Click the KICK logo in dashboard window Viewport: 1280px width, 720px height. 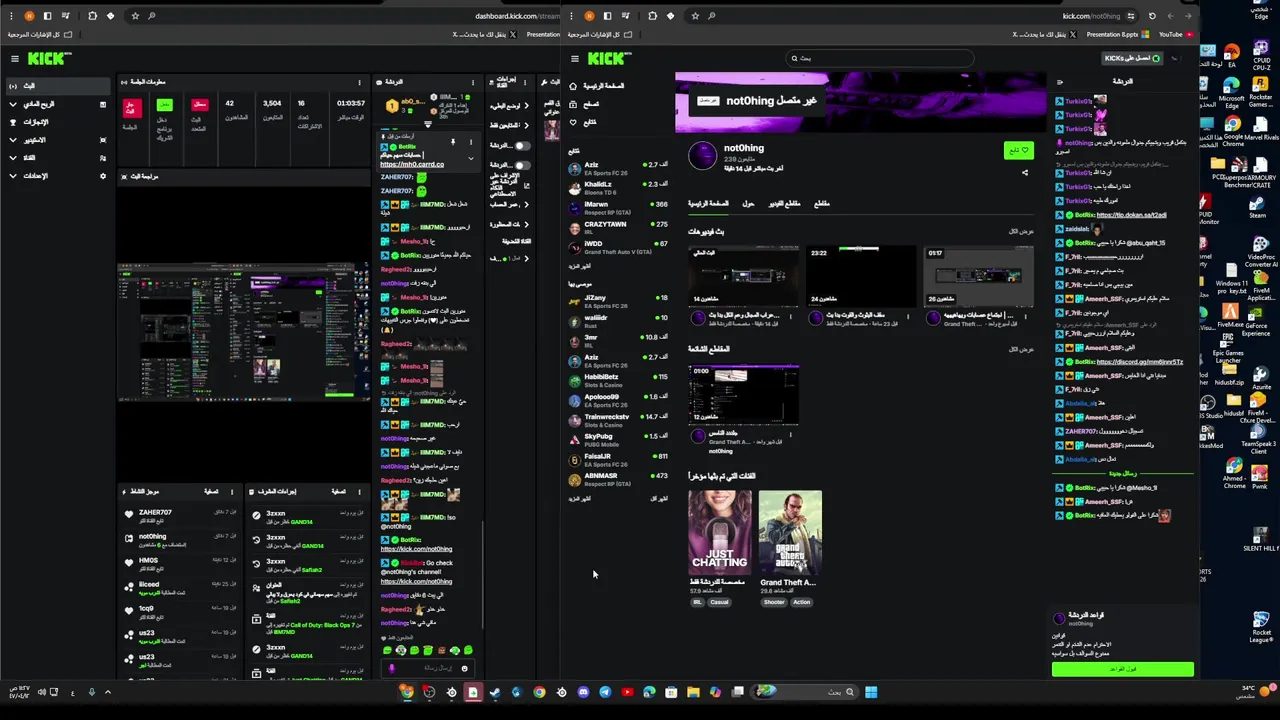pos(49,59)
